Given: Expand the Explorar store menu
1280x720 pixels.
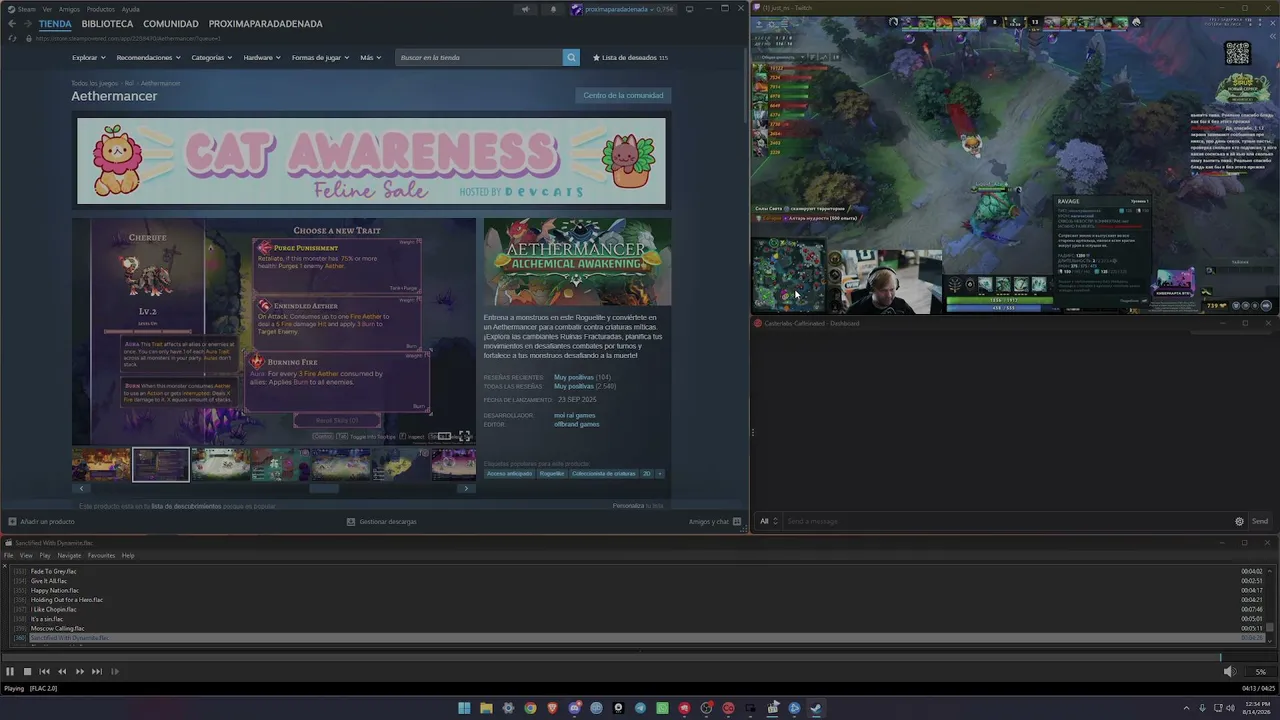Looking at the screenshot, I should [88, 57].
